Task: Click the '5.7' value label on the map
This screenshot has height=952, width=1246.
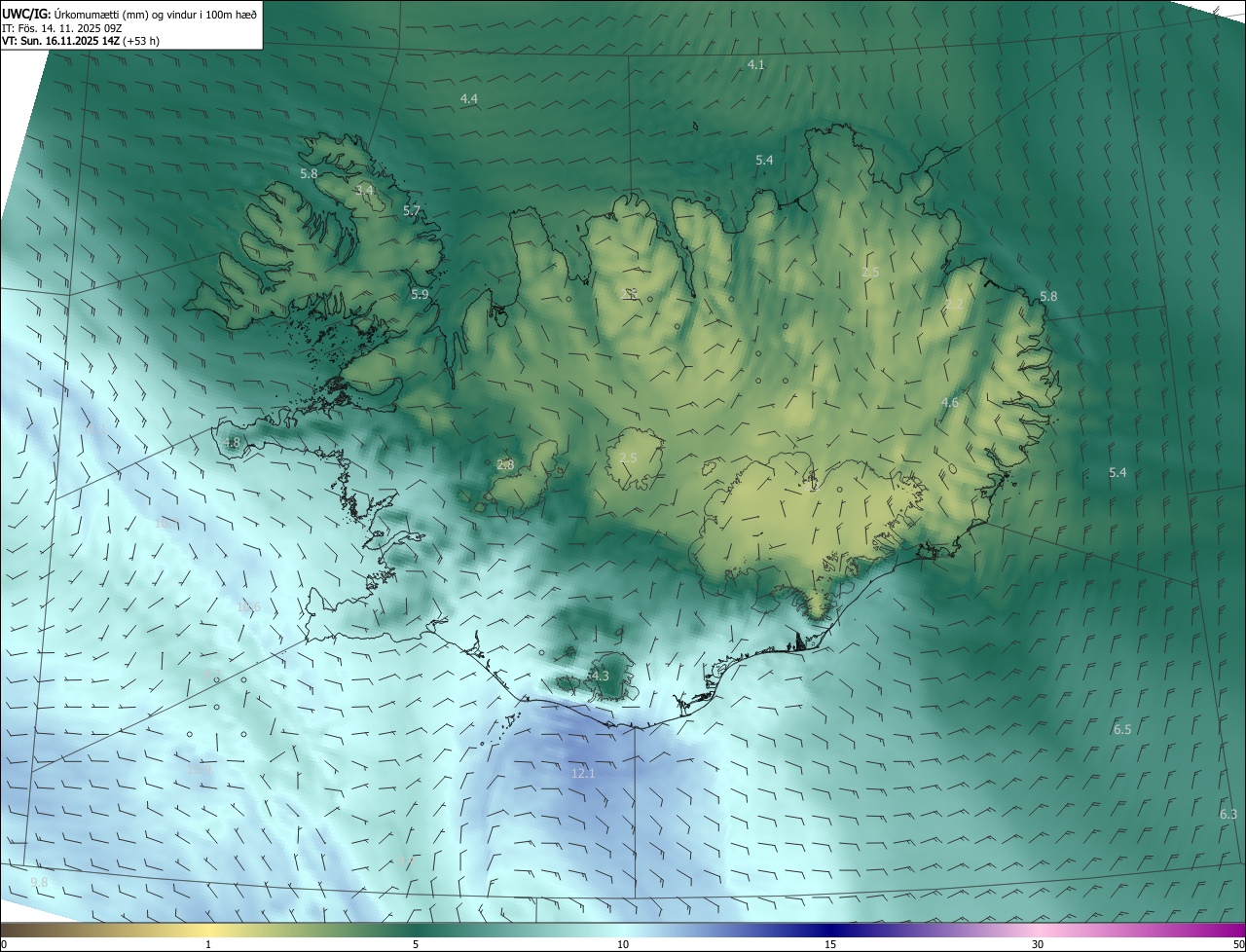Action: click(x=412, y=211)
